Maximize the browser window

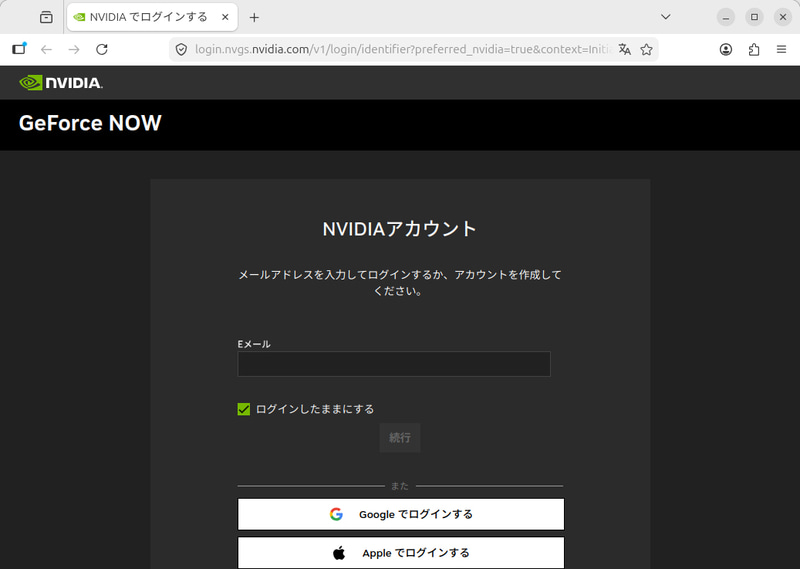(754, 17)
